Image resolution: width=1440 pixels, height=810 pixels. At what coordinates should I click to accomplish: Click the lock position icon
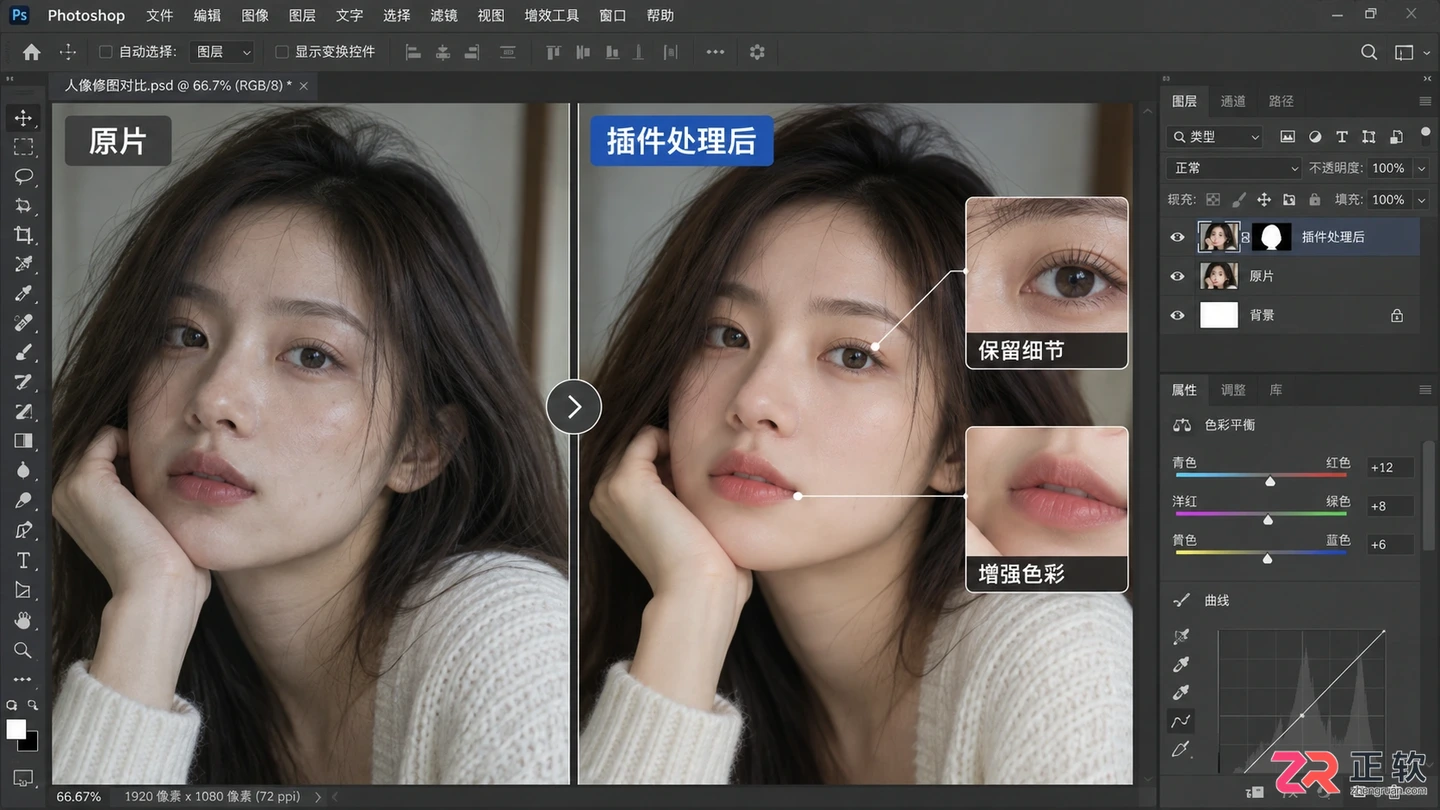pyautogui.click(x=1264, y=200)
